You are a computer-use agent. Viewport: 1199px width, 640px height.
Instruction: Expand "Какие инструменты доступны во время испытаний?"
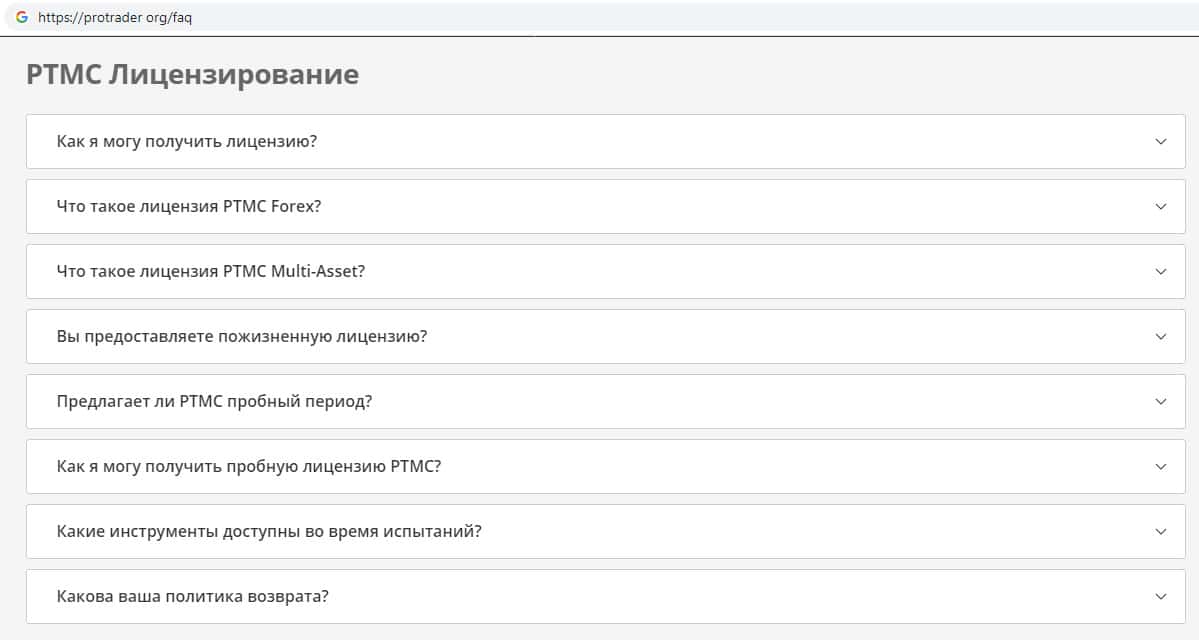tap(269, 531)
